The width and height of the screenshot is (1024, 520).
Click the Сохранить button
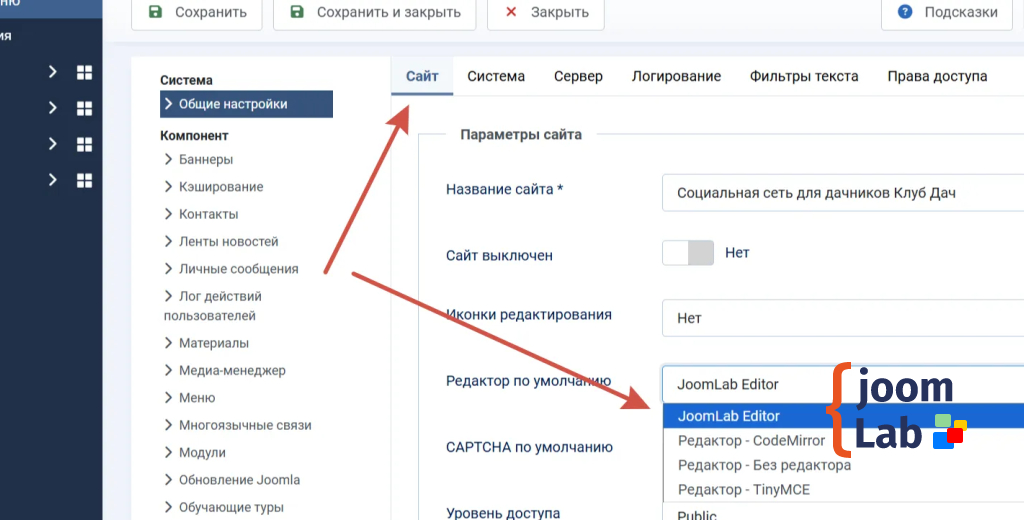tap(197, 12)
